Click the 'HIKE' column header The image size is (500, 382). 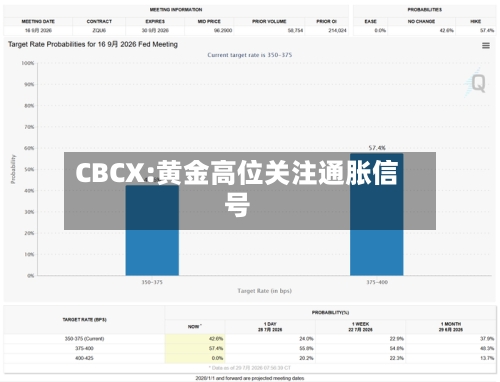[476, 21]
